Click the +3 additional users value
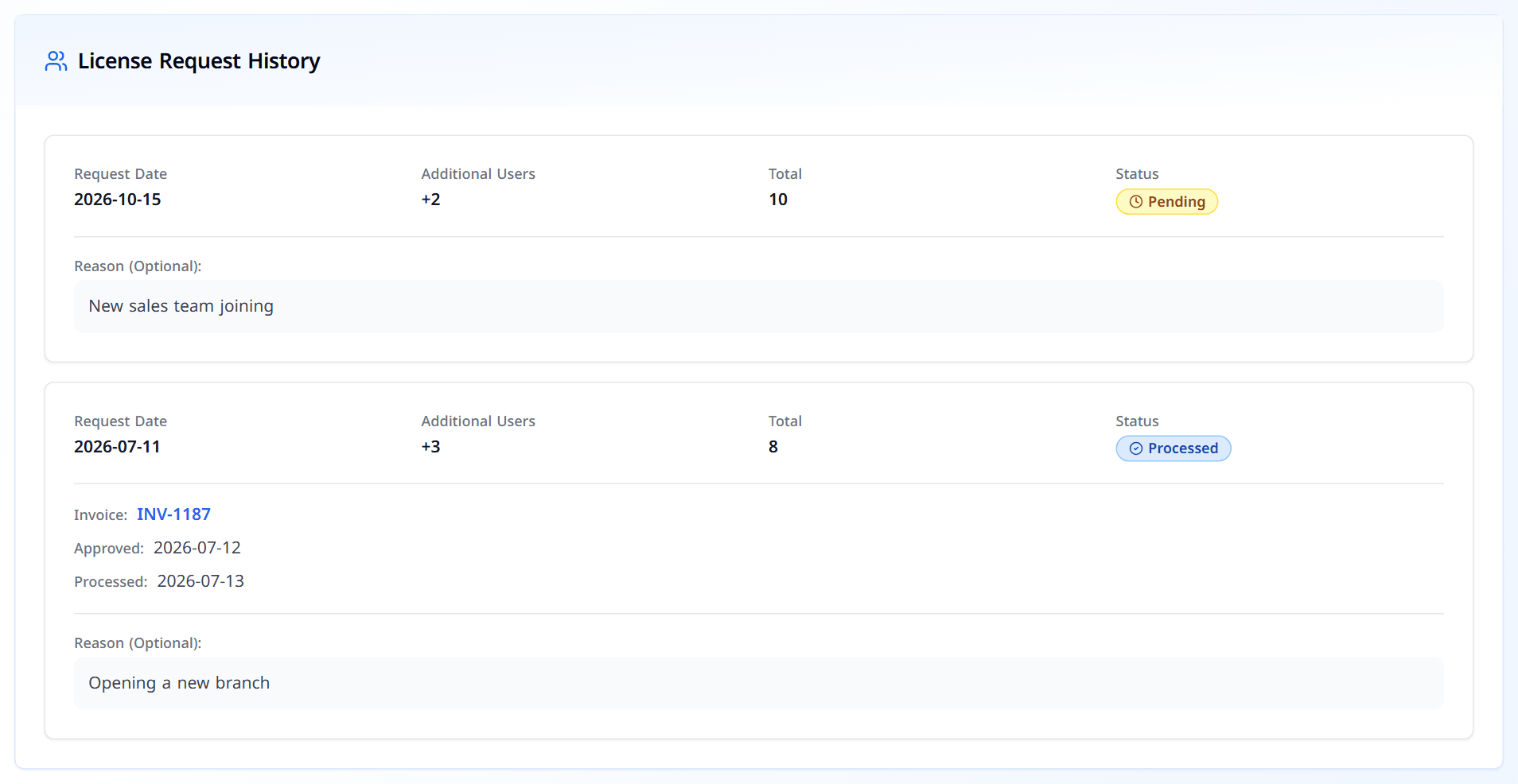Viewport: 1518px width, 784px height. 430,447
